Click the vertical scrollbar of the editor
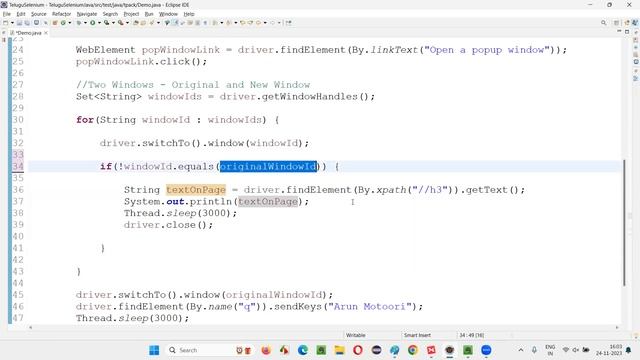The width and height of the screenshot is (640, 360). 624,222
